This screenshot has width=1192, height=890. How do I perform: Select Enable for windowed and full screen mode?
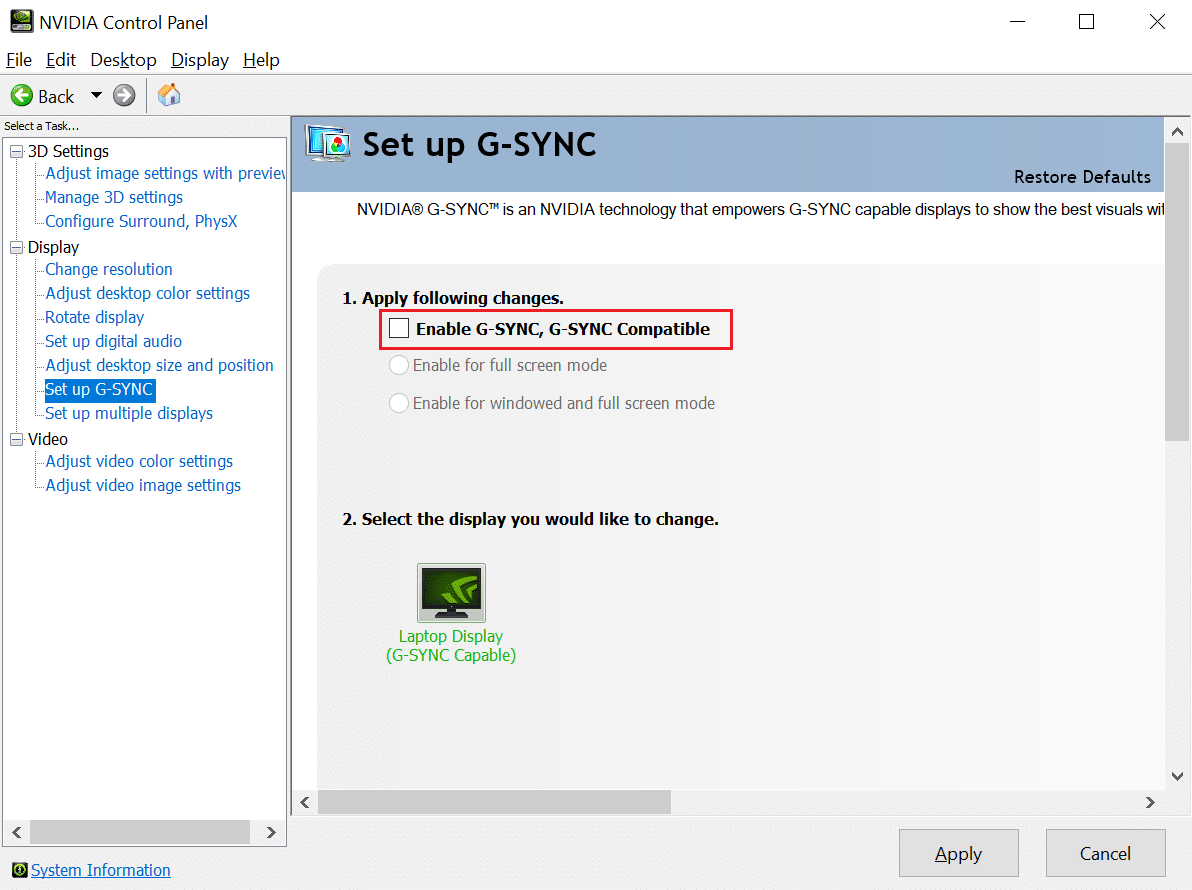pyautogui.click(x=399, y=403)
